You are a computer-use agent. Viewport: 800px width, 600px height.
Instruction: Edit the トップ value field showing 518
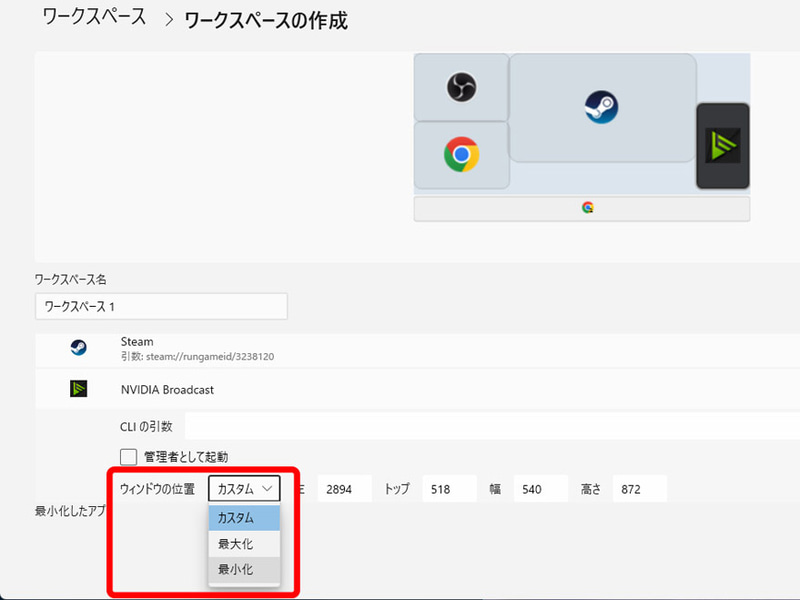[x=448, y=488]
